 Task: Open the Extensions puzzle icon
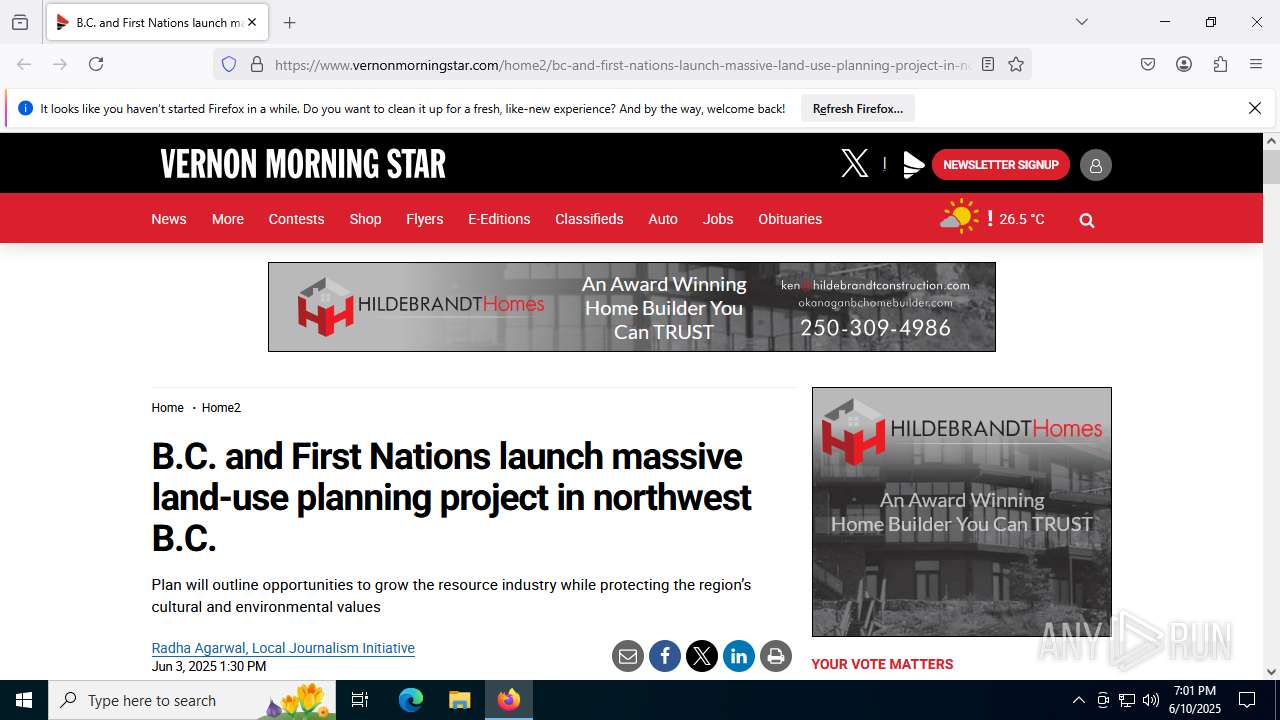(1220, 64)
